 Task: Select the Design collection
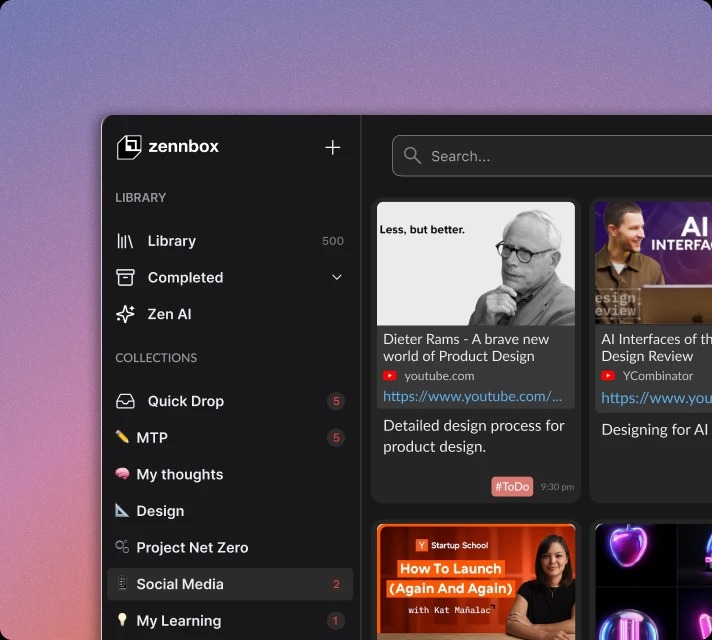pos(160,511)
